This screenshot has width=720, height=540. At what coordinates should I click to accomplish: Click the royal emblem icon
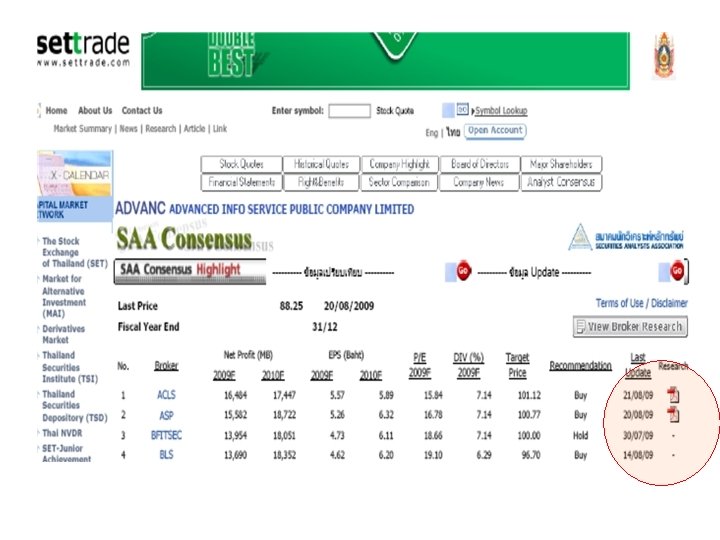664,56
